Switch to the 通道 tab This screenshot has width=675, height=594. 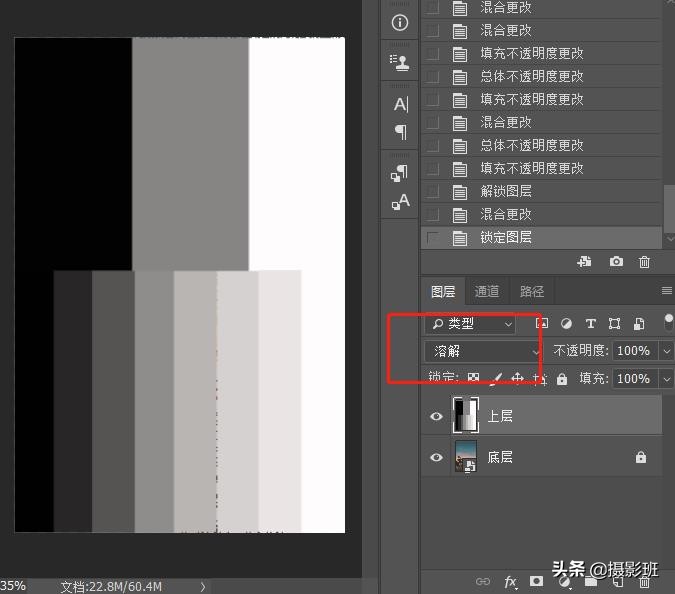(x=487, y=291)
